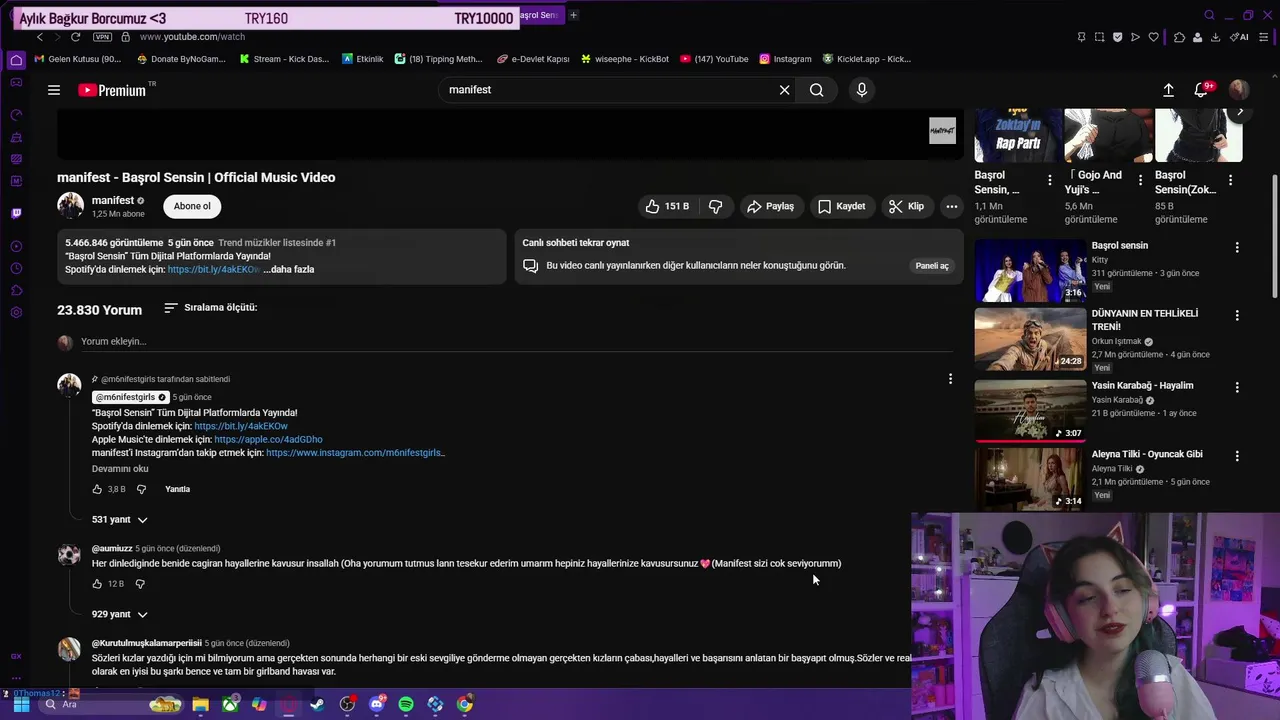The height and width of the screenshot is (720, 1280).
Task: Open more actions menu beside Klip
Action: 952,206
